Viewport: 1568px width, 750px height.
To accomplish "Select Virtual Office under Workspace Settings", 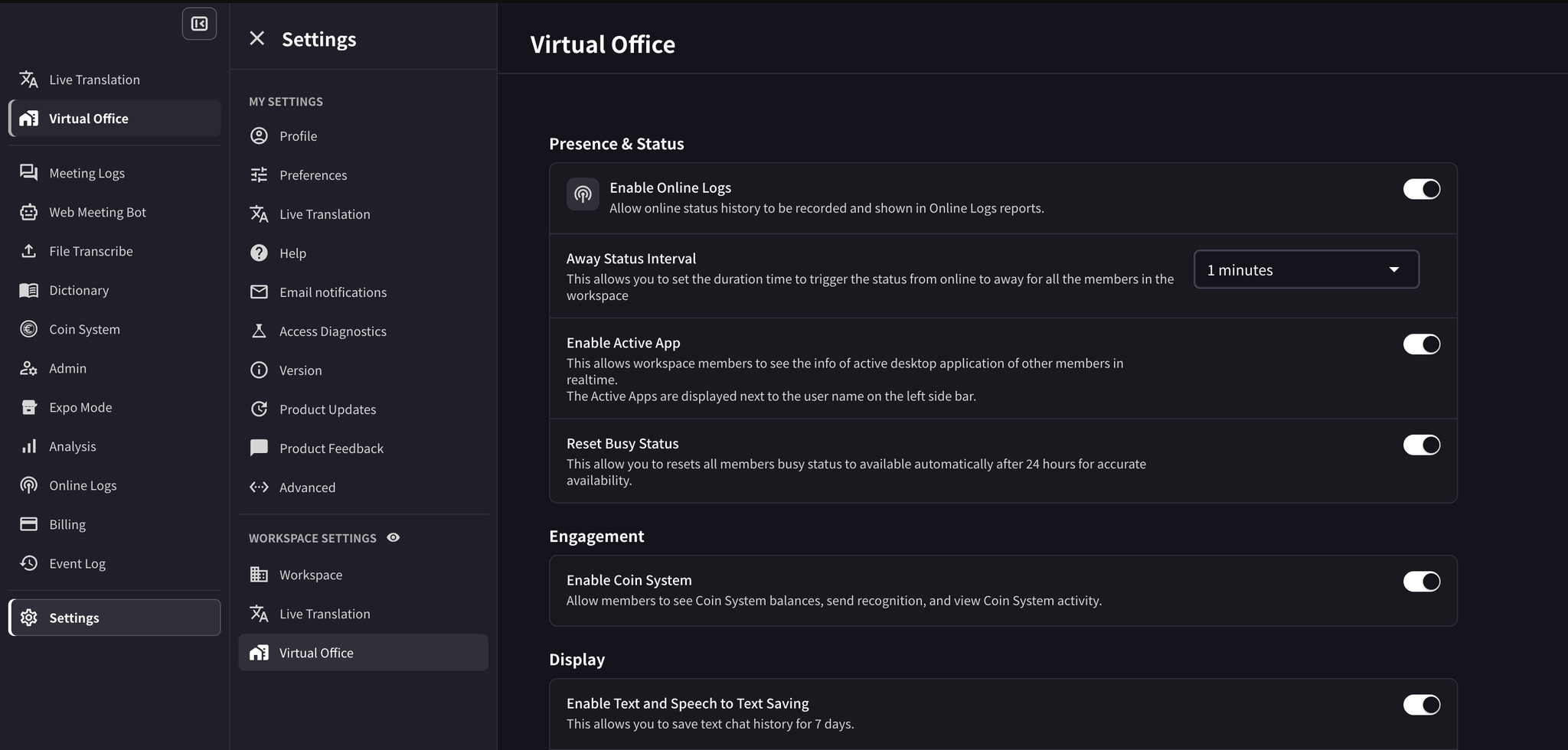I will coord(363,653).
